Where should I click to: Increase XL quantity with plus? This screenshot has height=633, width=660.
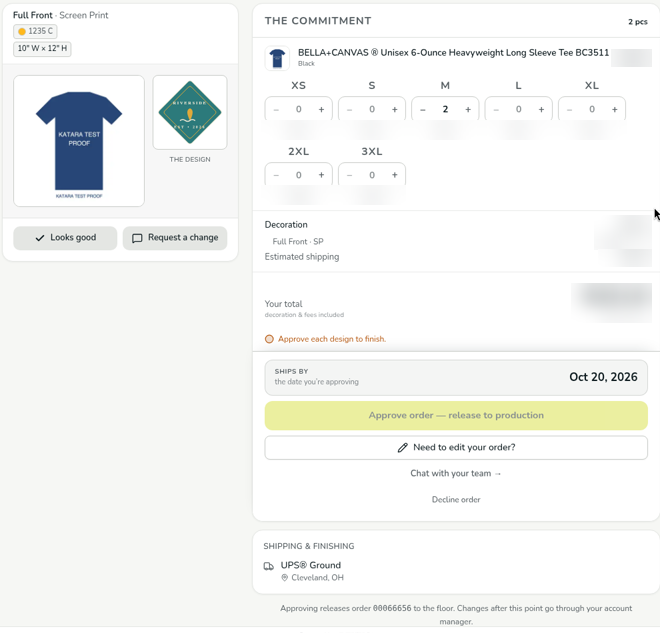point(615,109)
